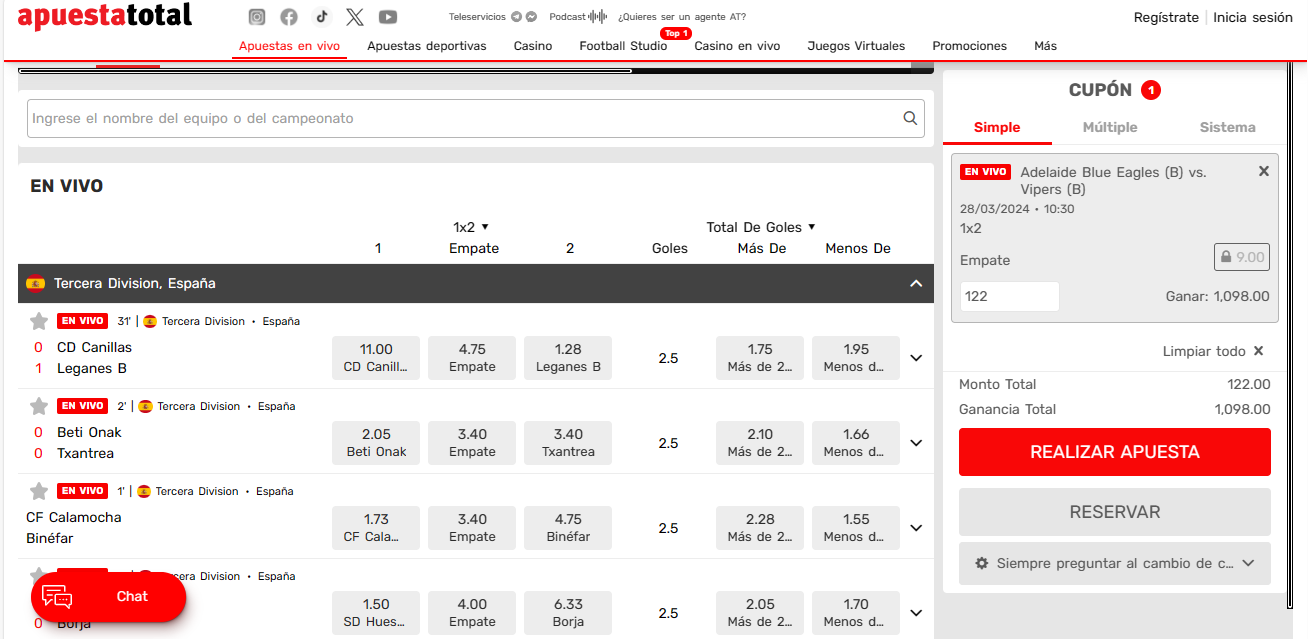Open Casino en vivo menu item
The width and height of the screenshot is (1308, 639).
pyautogui.click(x=737, y=46)
